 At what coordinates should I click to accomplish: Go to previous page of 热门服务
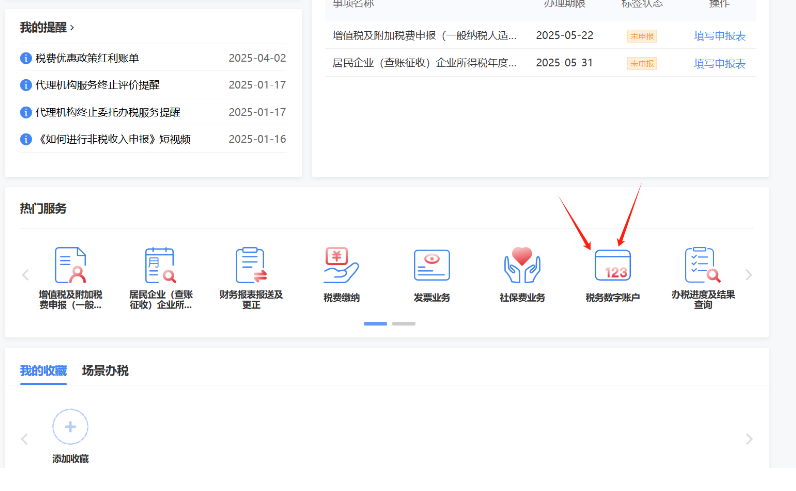[25, 275]
